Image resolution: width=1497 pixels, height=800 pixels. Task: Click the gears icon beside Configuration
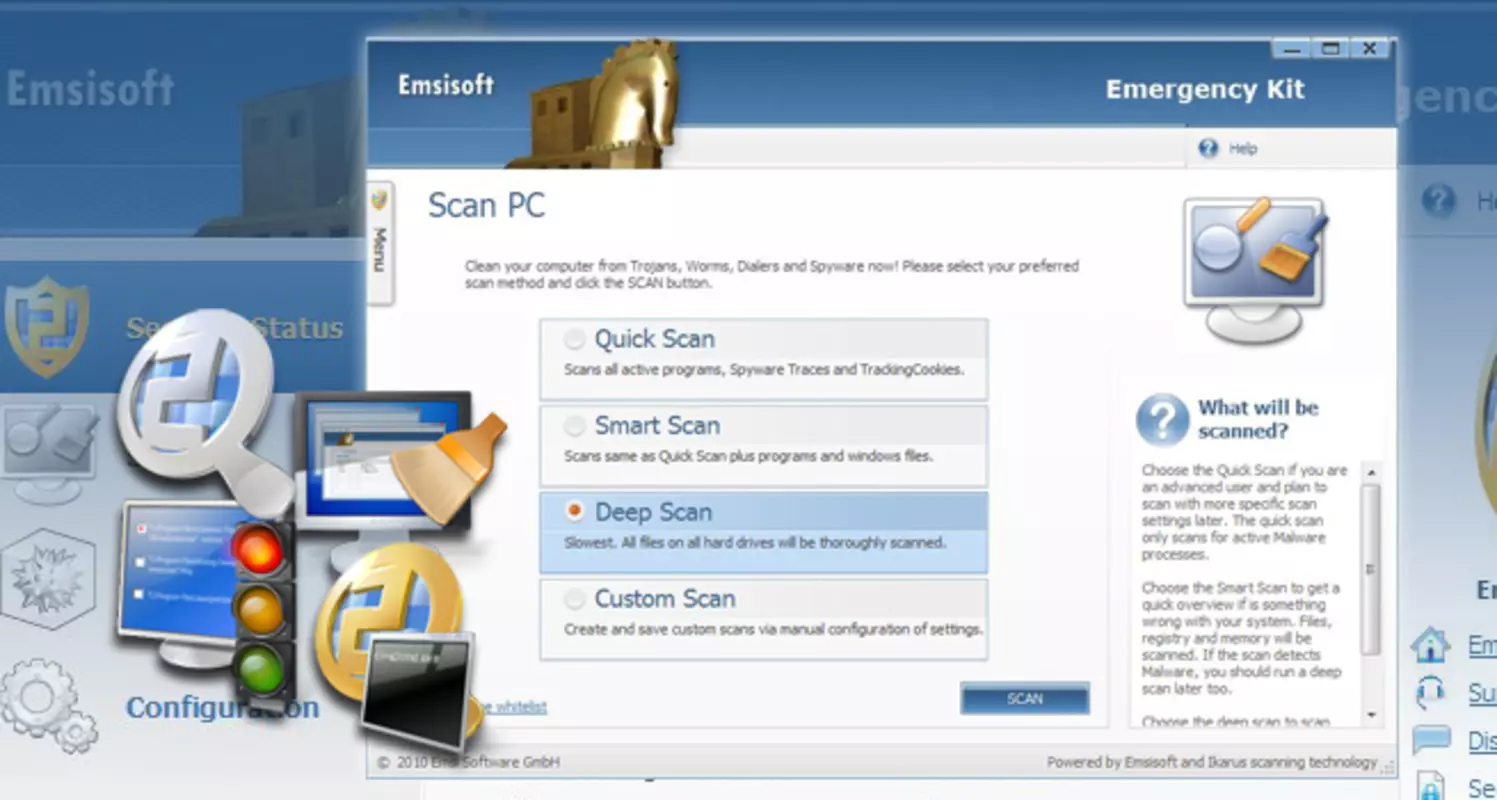(x=48, y=705)
